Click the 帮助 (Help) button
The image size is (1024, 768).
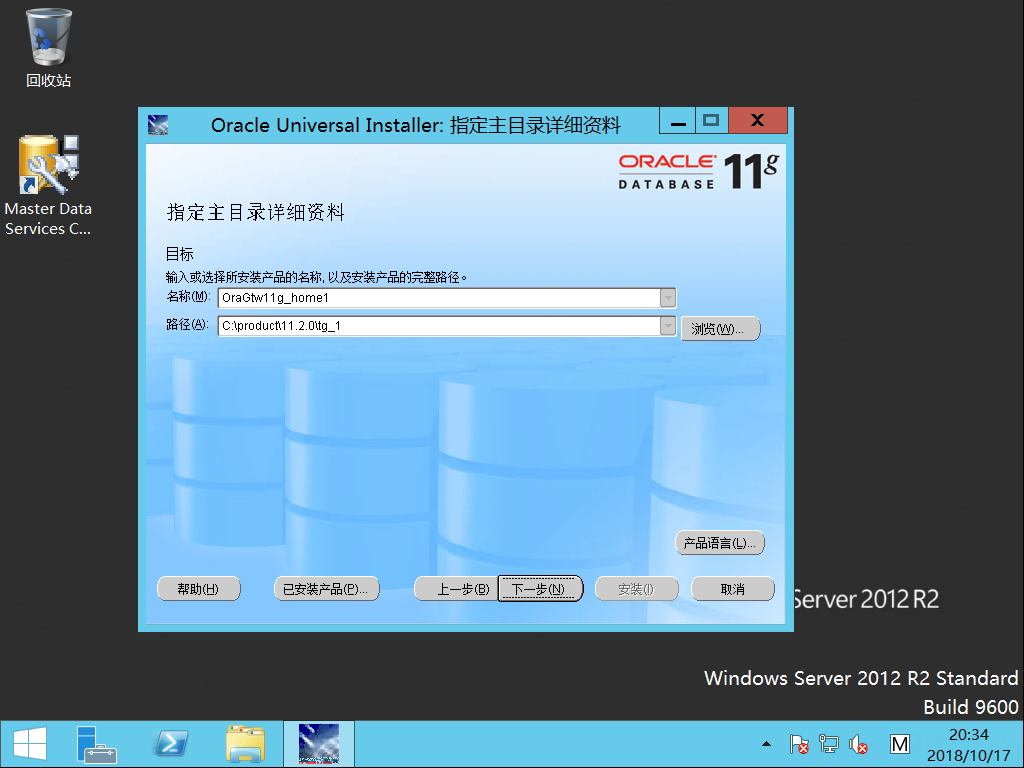(199, 588)
